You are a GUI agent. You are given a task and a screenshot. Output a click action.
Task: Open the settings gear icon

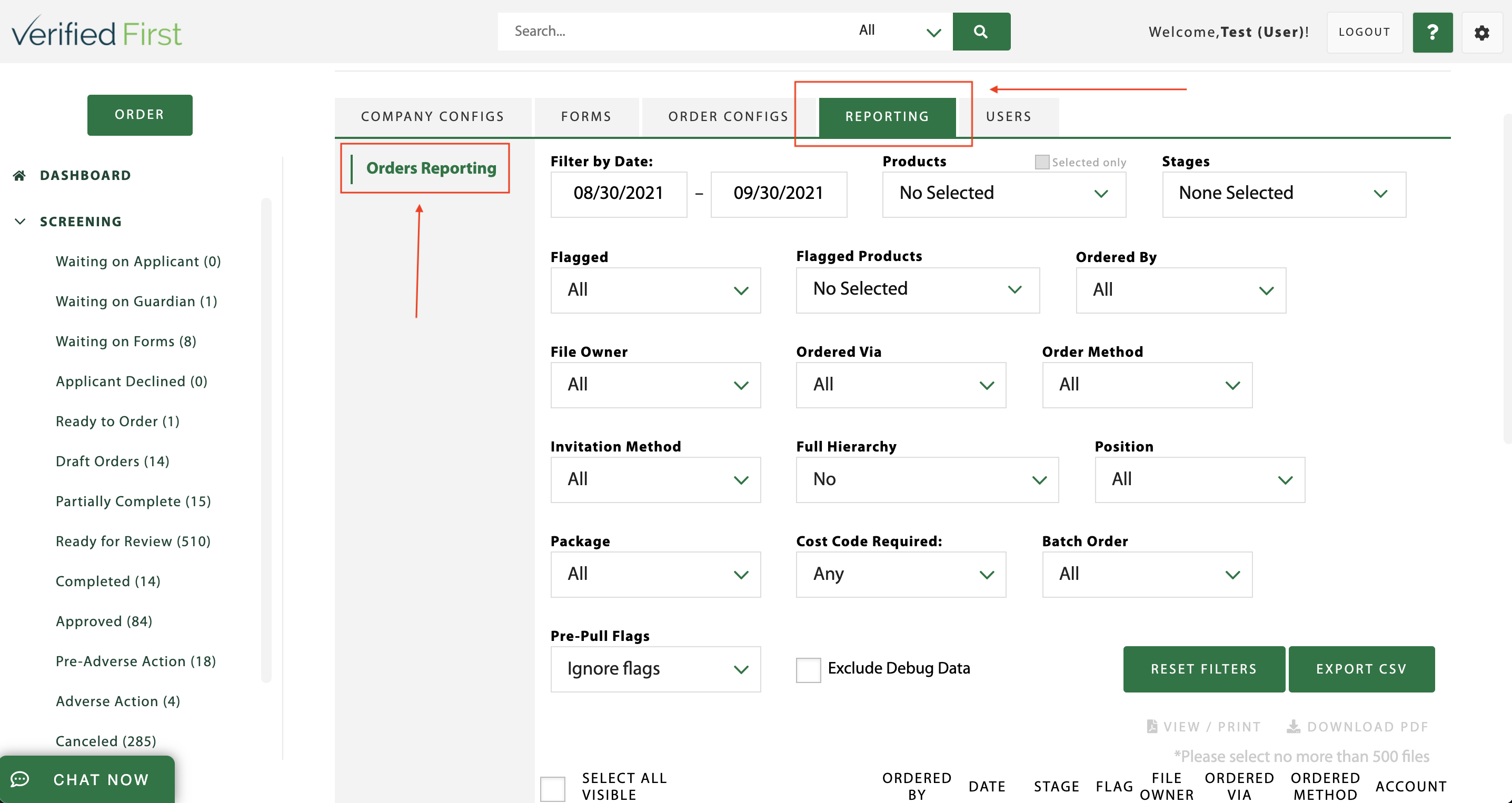point(1481,33)
